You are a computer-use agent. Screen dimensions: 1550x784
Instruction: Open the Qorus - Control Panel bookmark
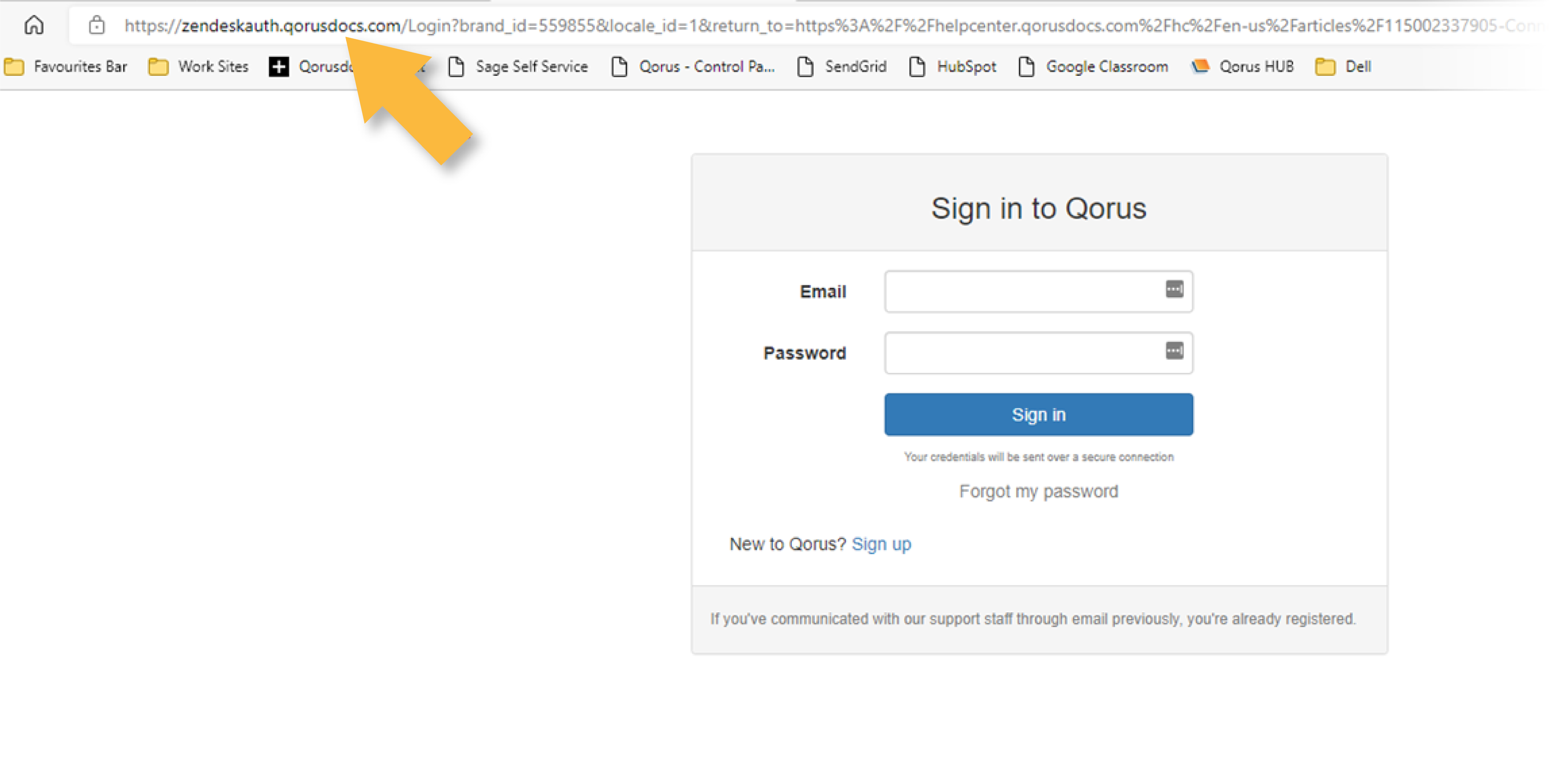pyautogui.click(x=693, y=66)
